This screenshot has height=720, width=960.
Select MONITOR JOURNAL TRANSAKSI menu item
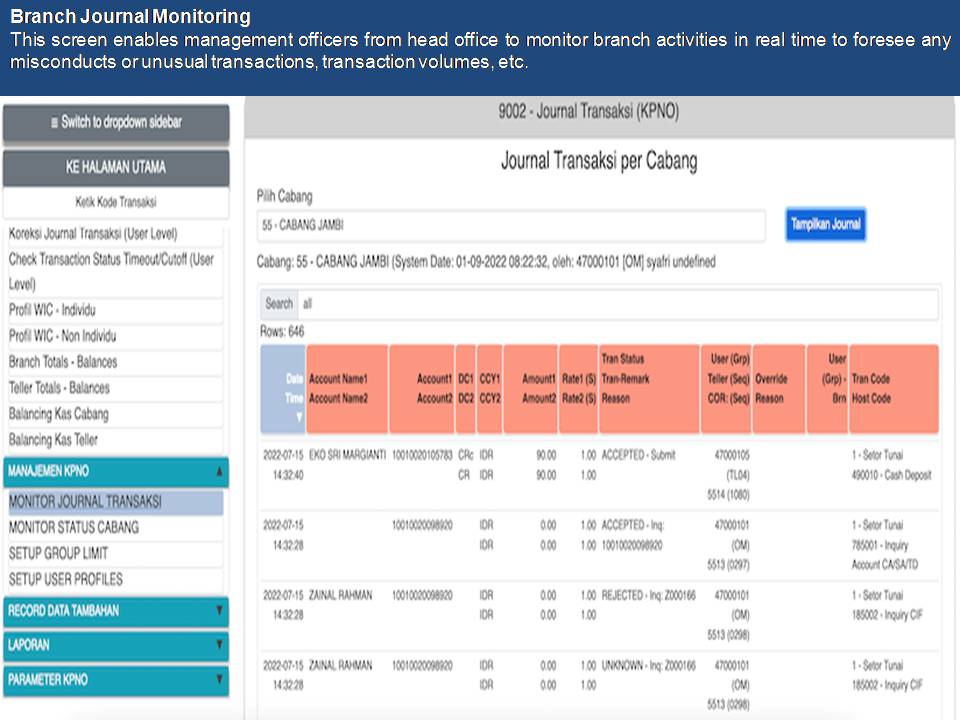coord(116,502)
